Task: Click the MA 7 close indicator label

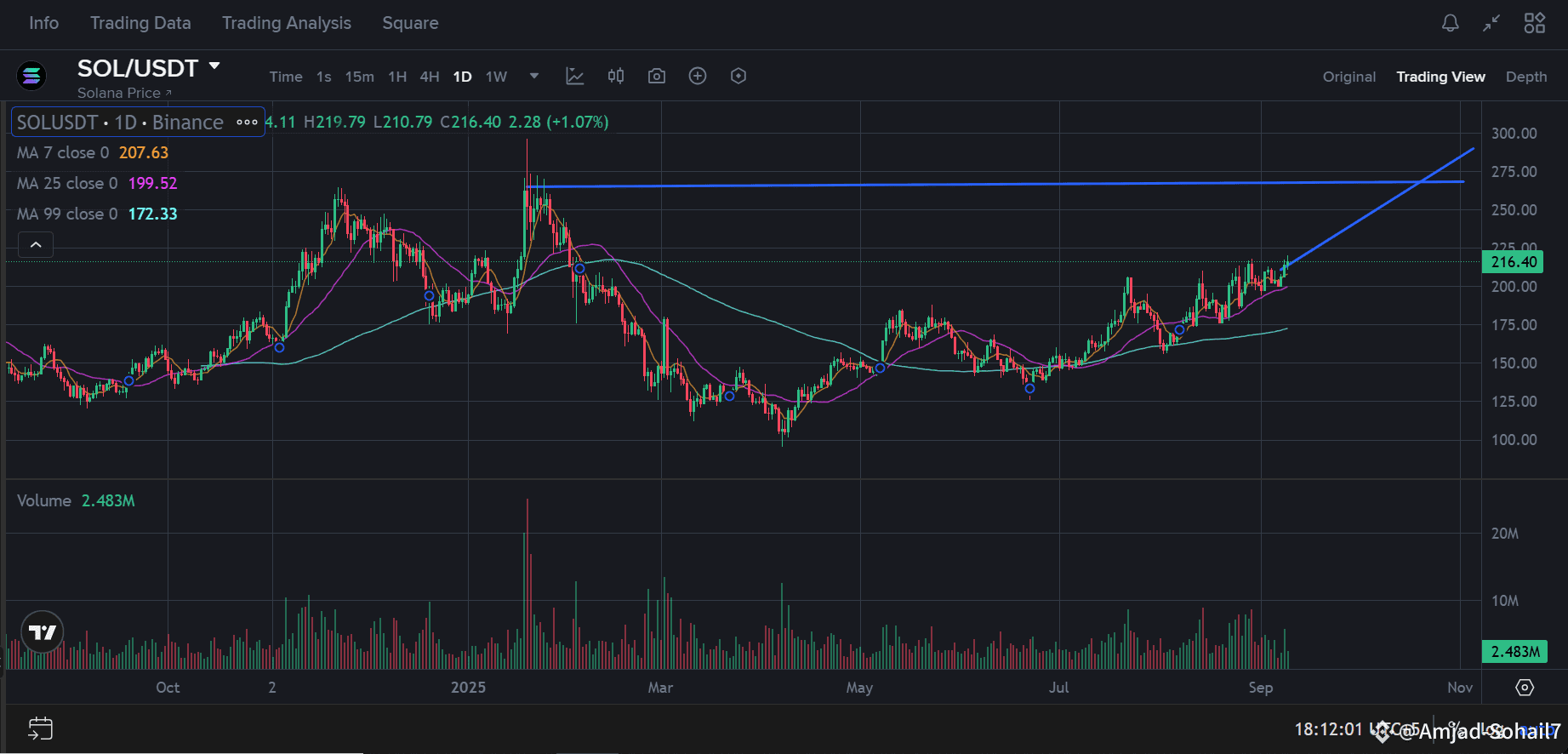Action: (63, 153)
